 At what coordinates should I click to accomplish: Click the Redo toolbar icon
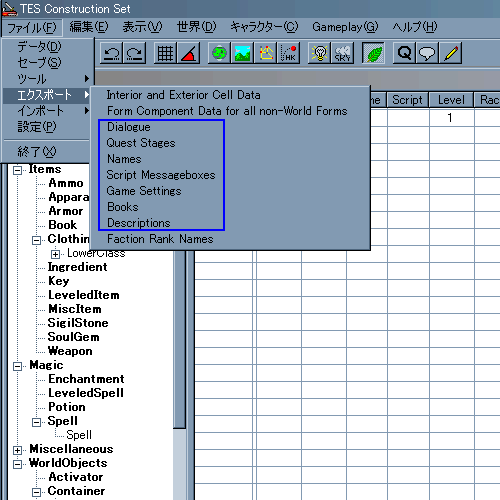[x=134, y=53]
